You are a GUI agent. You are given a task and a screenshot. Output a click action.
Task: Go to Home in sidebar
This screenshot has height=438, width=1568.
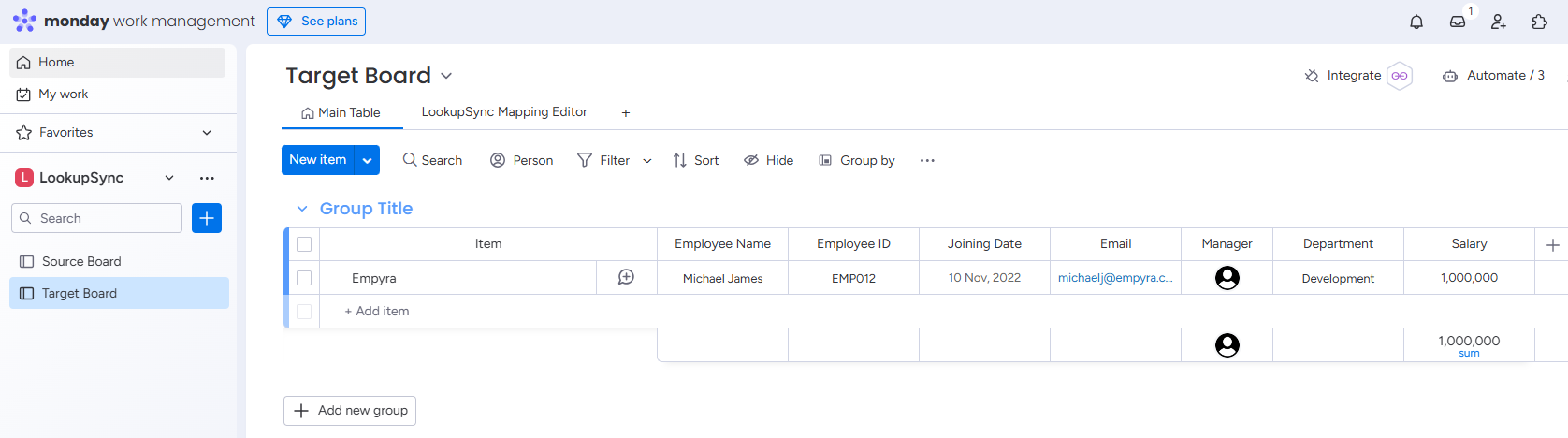coord(117,63)
